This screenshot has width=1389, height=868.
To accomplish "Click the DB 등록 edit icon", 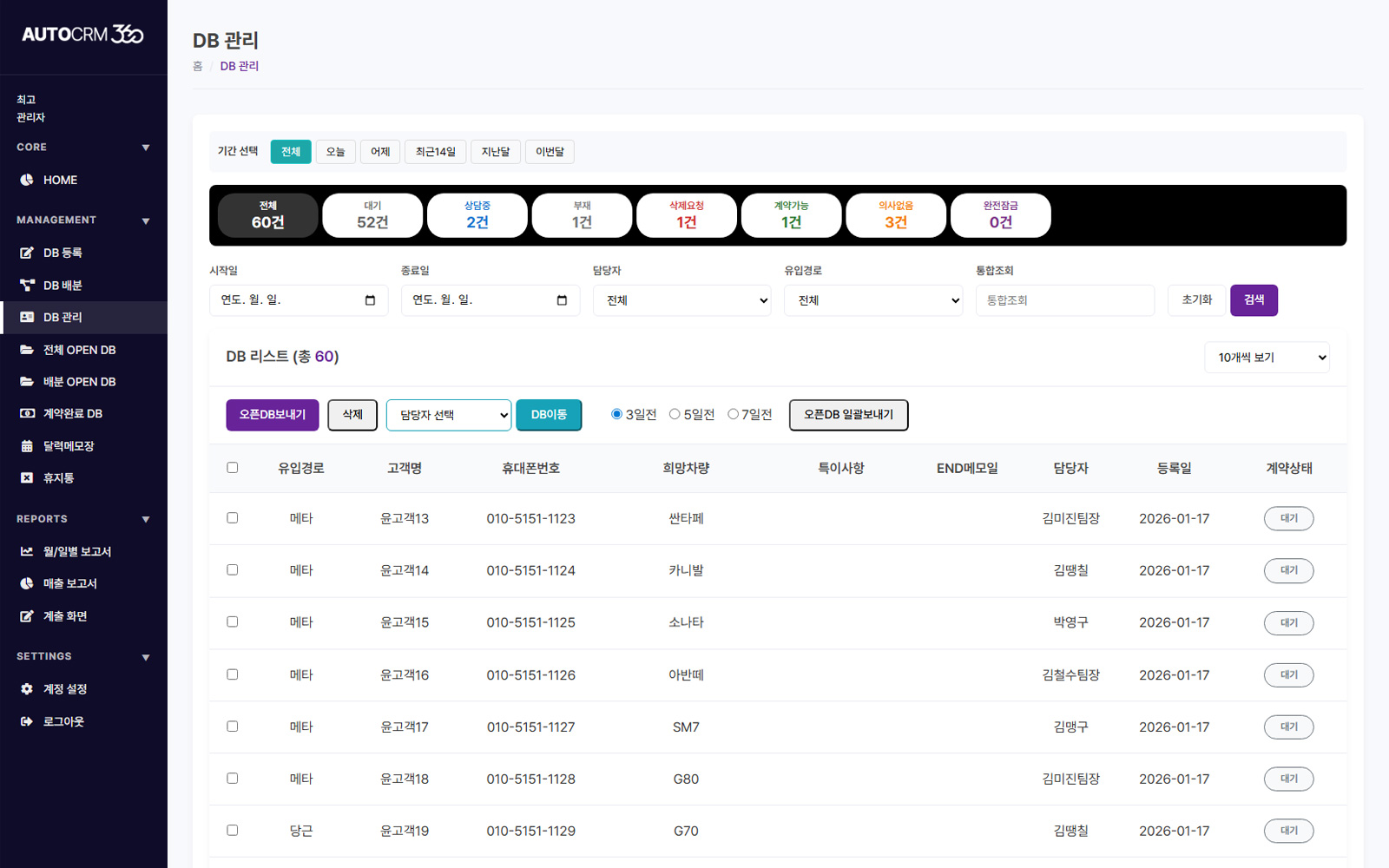I will point(27,253).
